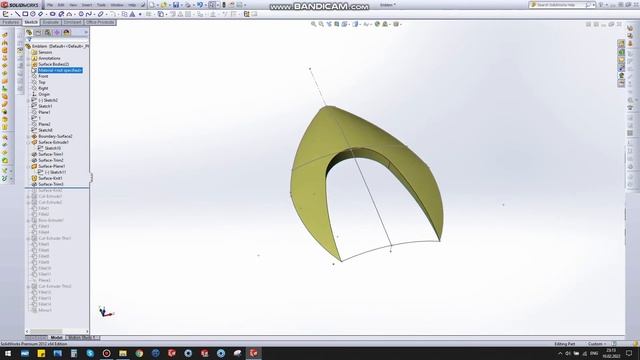640x360 pixels.
Task: Open the Skype icon in the taskbar
Action: [90, 353]
